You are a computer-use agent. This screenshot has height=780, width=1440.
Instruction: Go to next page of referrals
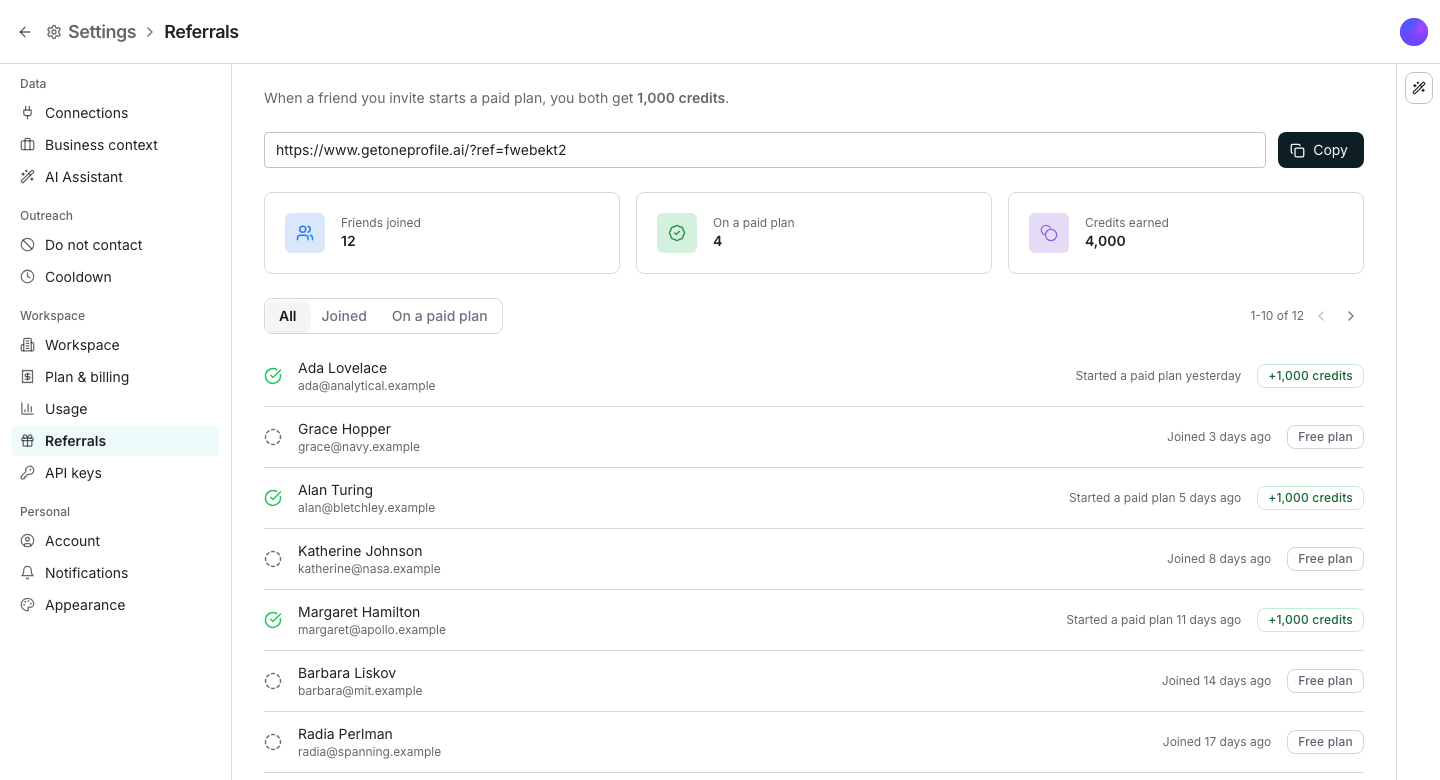1351,316
